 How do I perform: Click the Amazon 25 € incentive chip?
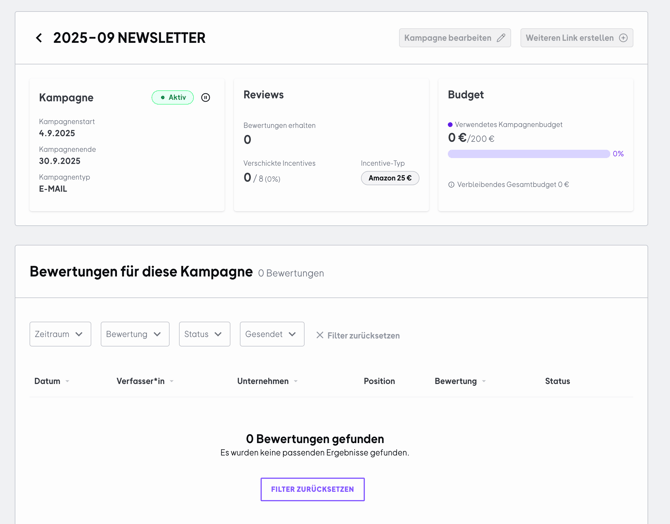click(389, 178)
